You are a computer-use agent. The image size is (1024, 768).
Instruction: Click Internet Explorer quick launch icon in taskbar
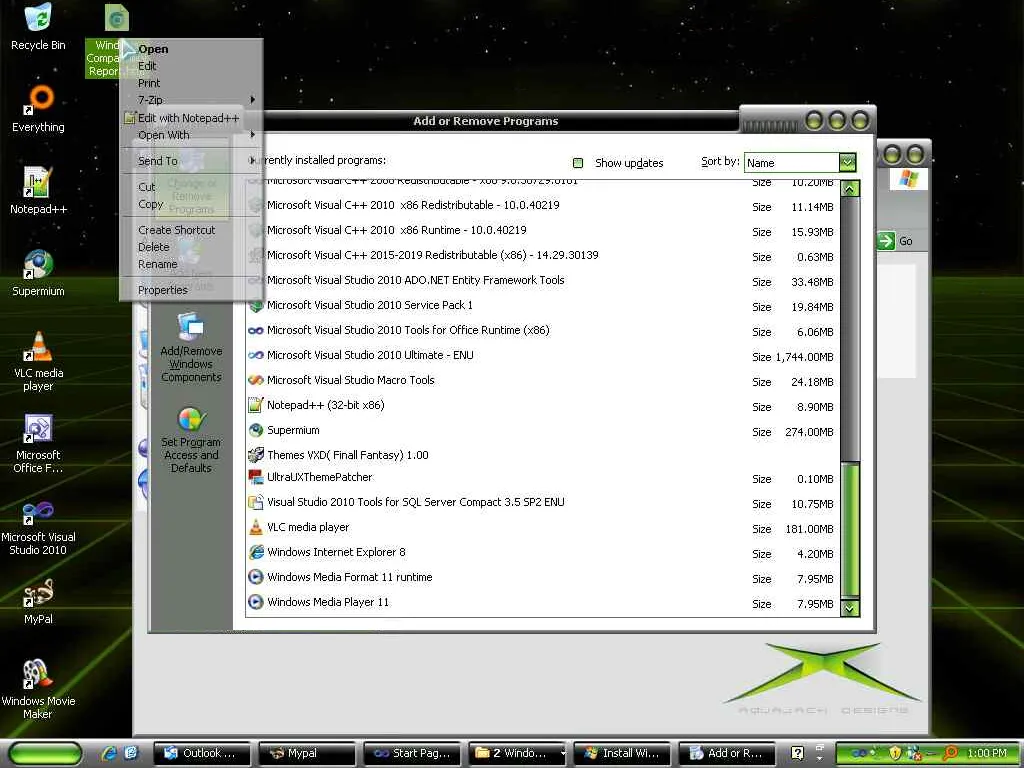[x=108, y=753]
